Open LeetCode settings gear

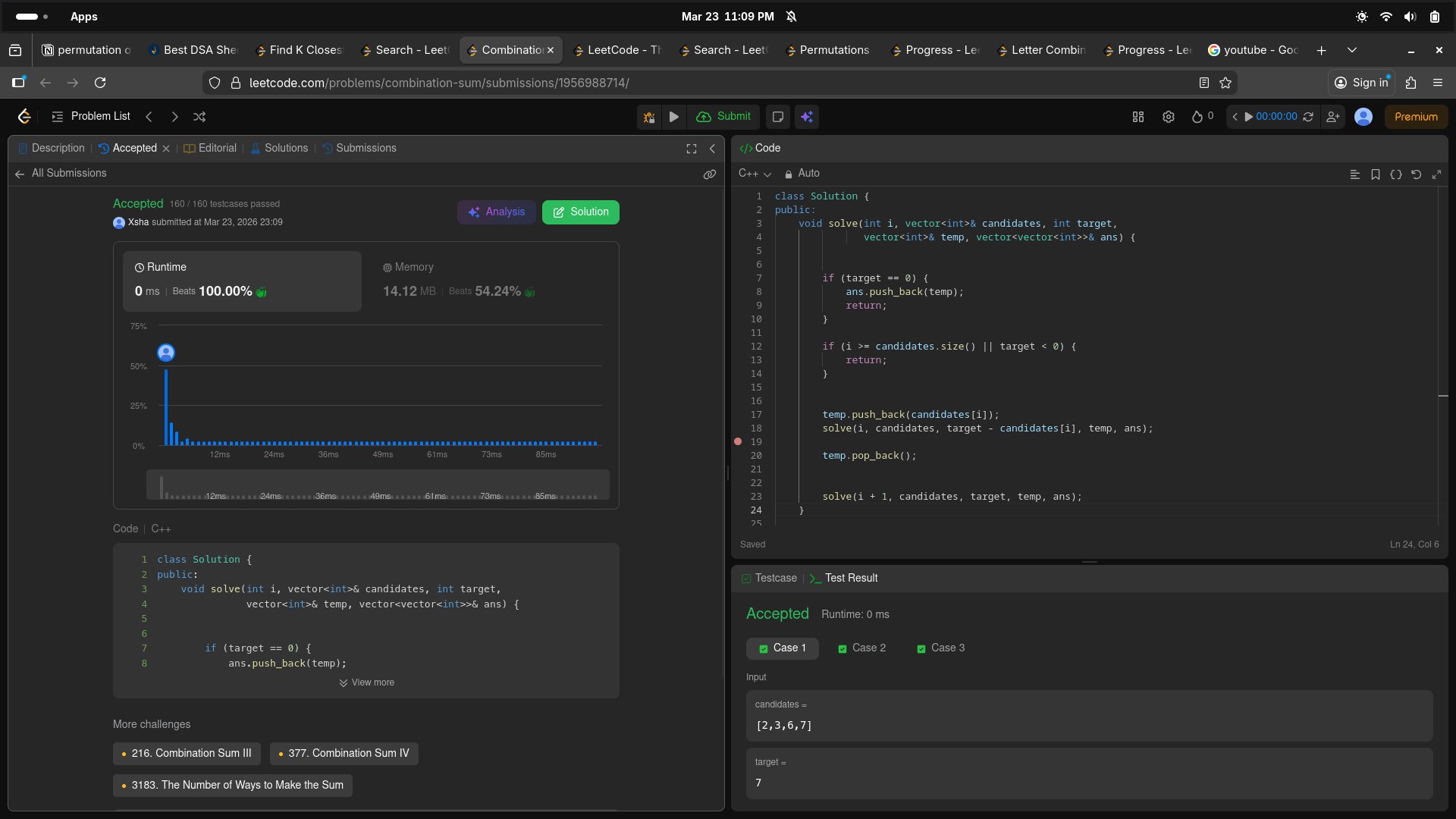[1168, 117]
